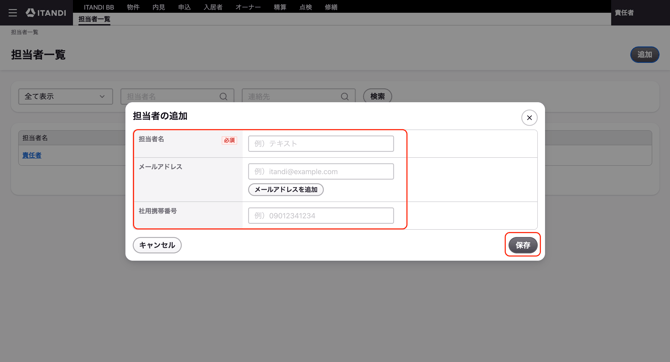Open the 精算 menu

point(280,7)
